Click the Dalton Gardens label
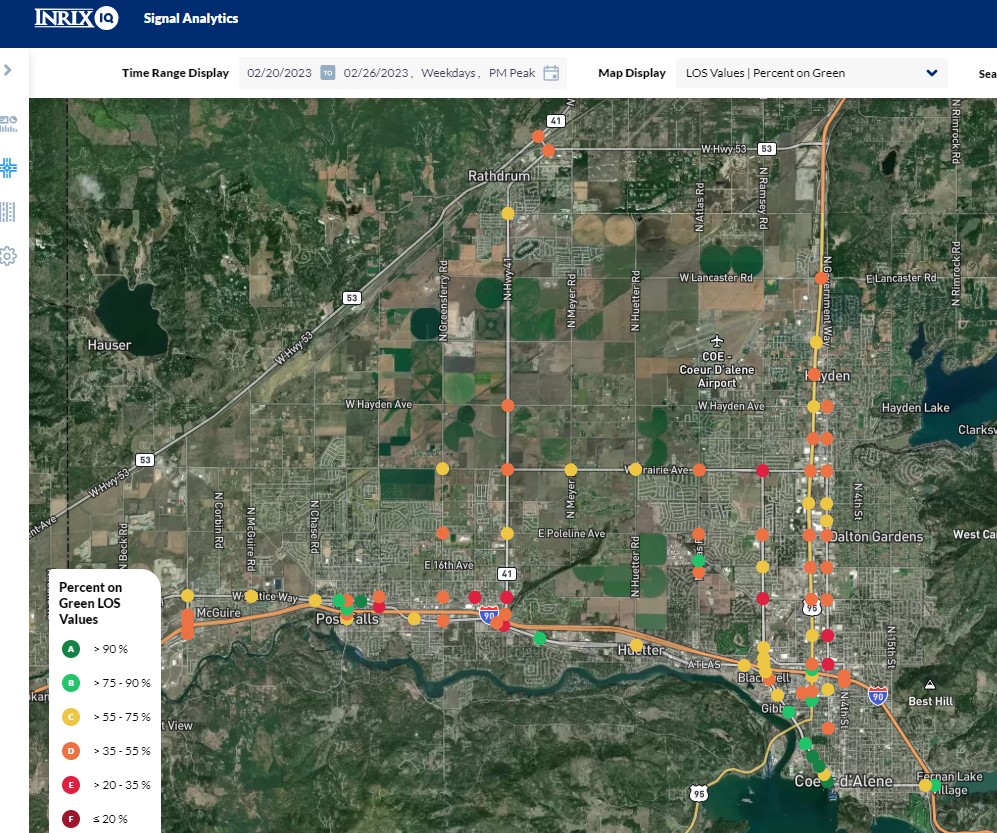Screen dimensions: 997x833 tap(877, 537)
